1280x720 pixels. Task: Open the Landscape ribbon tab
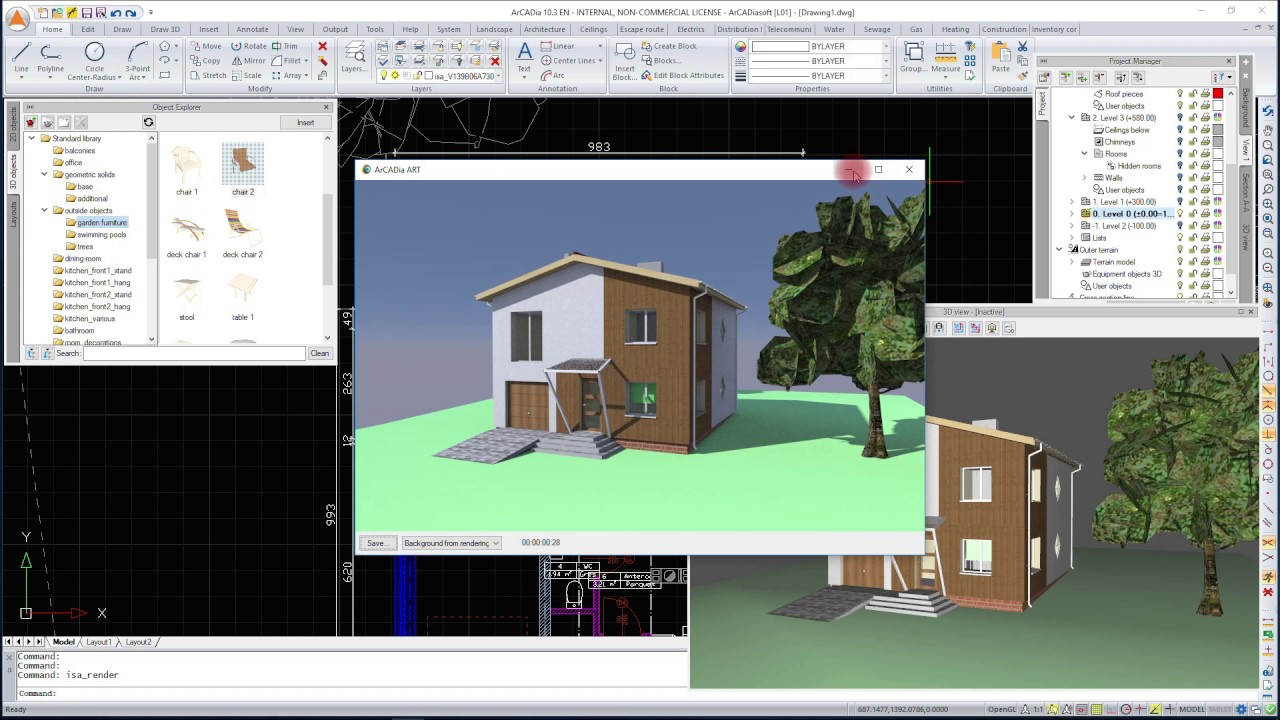tap(494, 29)
